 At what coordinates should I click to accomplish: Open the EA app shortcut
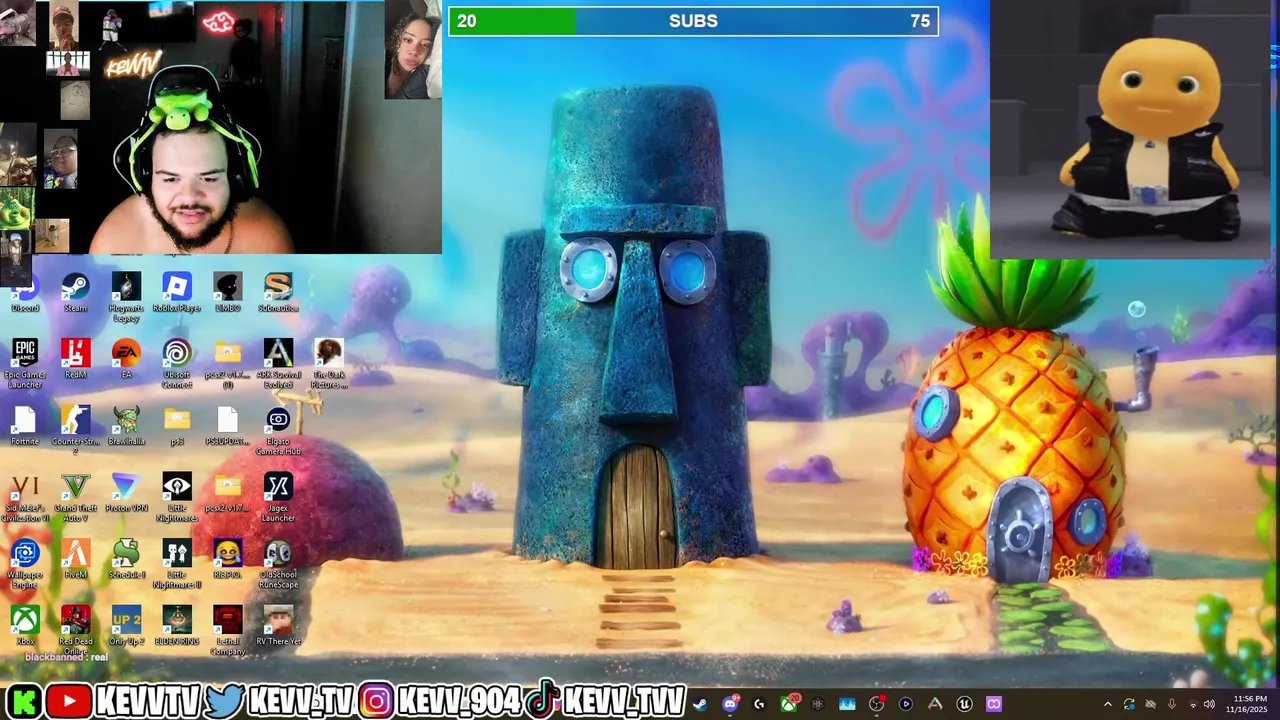tap(126, 360)
